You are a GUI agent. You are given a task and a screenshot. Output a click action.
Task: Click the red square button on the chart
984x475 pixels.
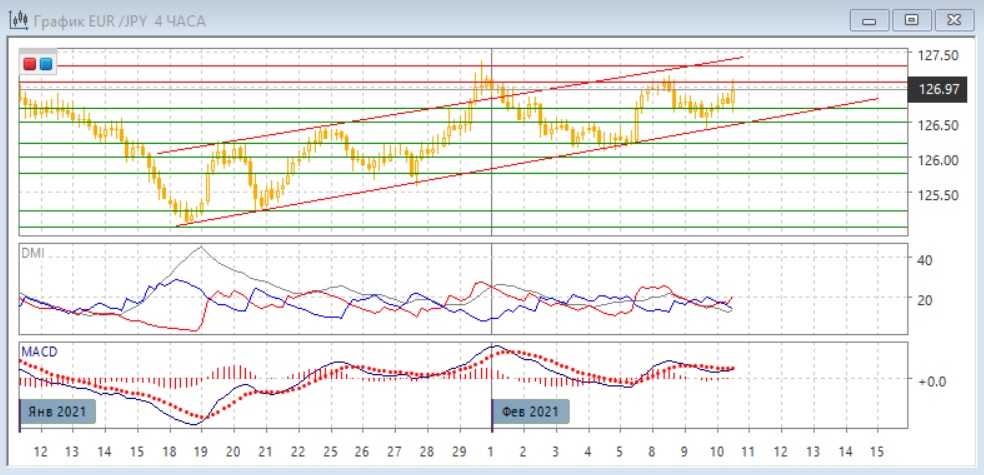click(30, 65)
